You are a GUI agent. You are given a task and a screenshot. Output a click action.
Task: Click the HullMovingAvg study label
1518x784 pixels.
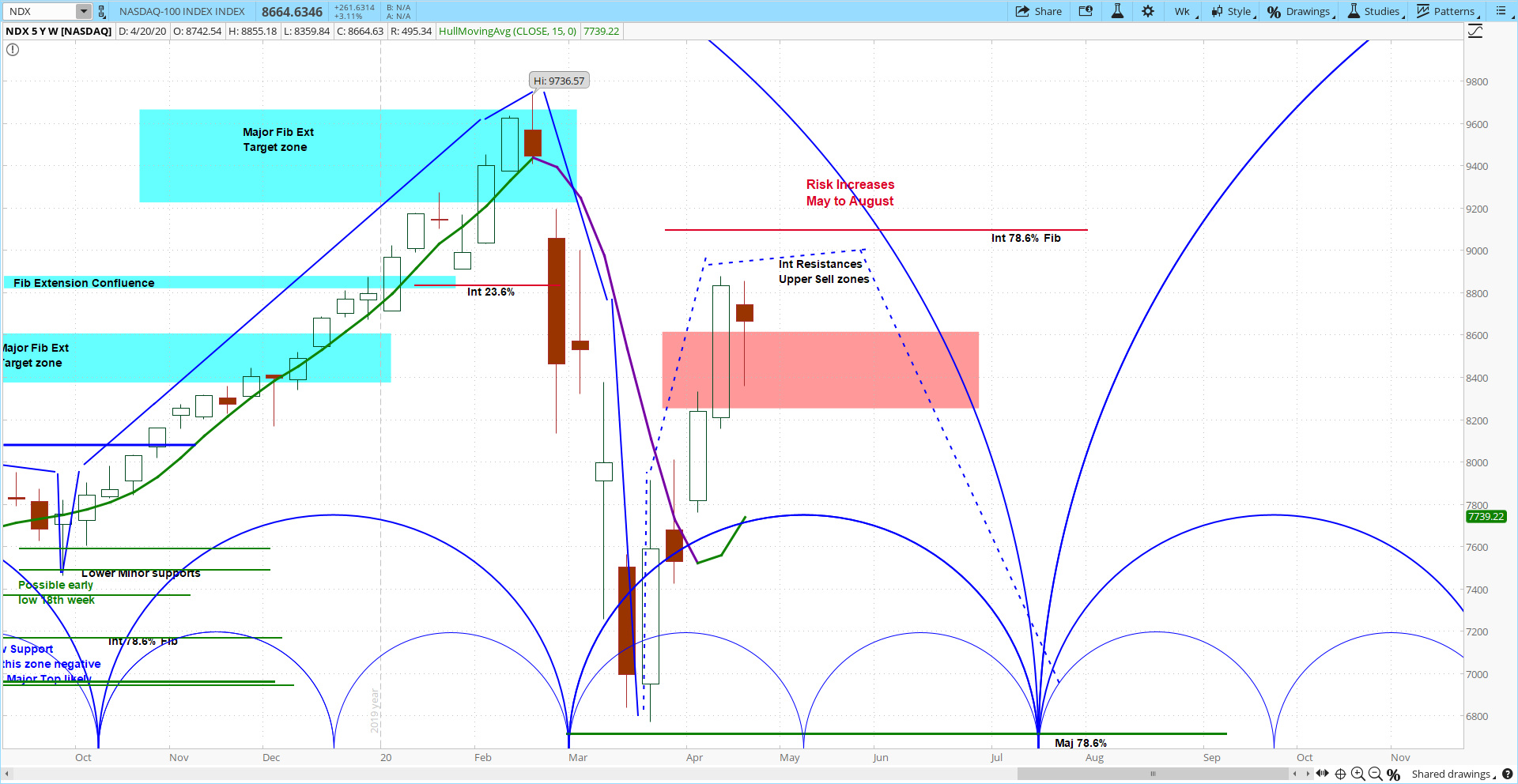[x=508, y=31]
